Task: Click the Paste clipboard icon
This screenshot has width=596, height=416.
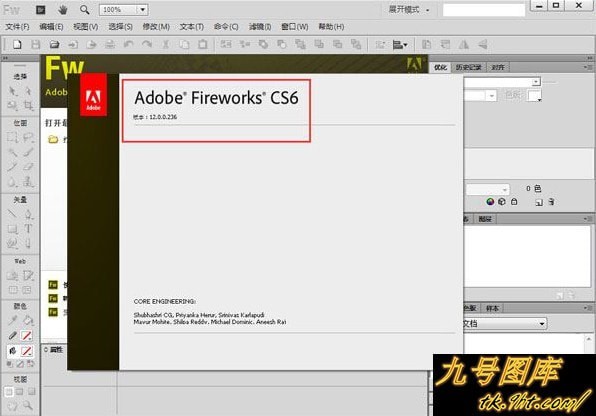Action: 203,44
